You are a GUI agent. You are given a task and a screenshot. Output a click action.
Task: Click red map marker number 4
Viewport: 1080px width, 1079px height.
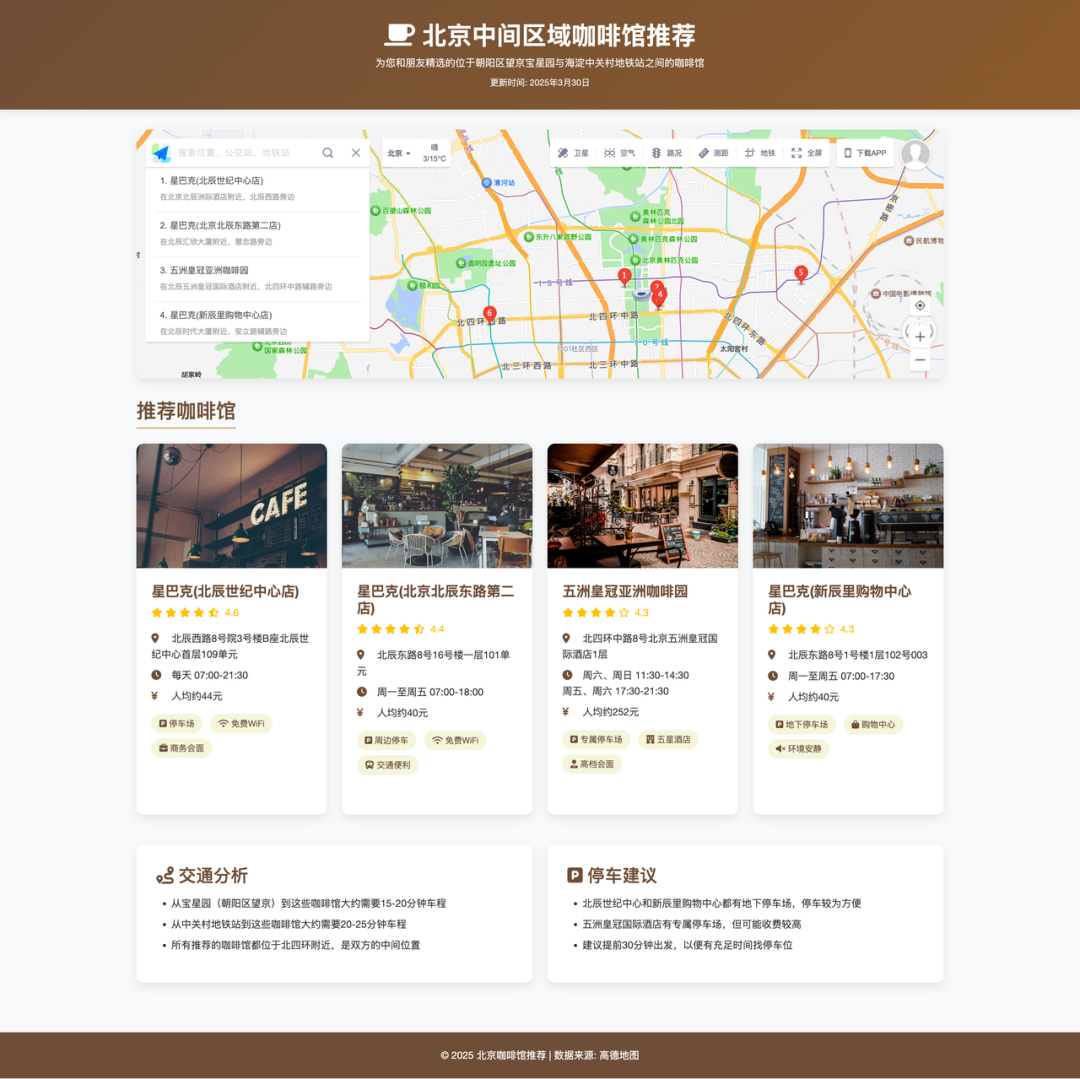click(660, 296)
